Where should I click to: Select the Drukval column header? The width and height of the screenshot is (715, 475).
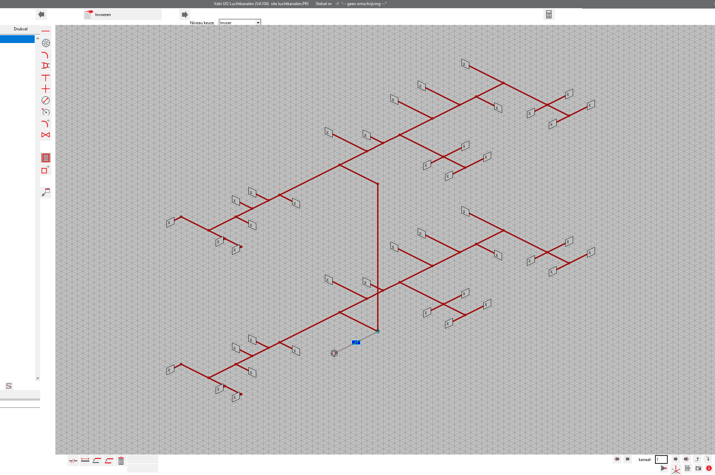[20, 29]
